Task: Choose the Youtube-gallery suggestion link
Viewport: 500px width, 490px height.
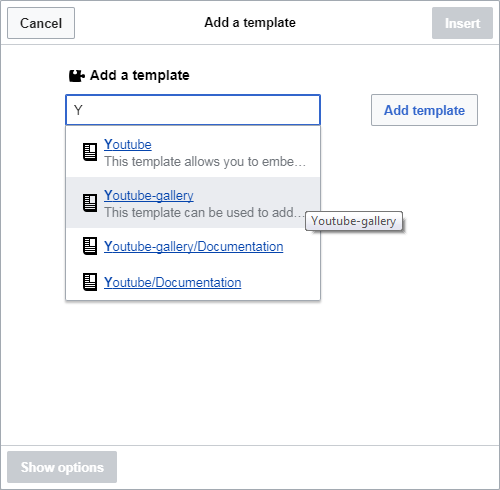Action: [x=149, y=196]
